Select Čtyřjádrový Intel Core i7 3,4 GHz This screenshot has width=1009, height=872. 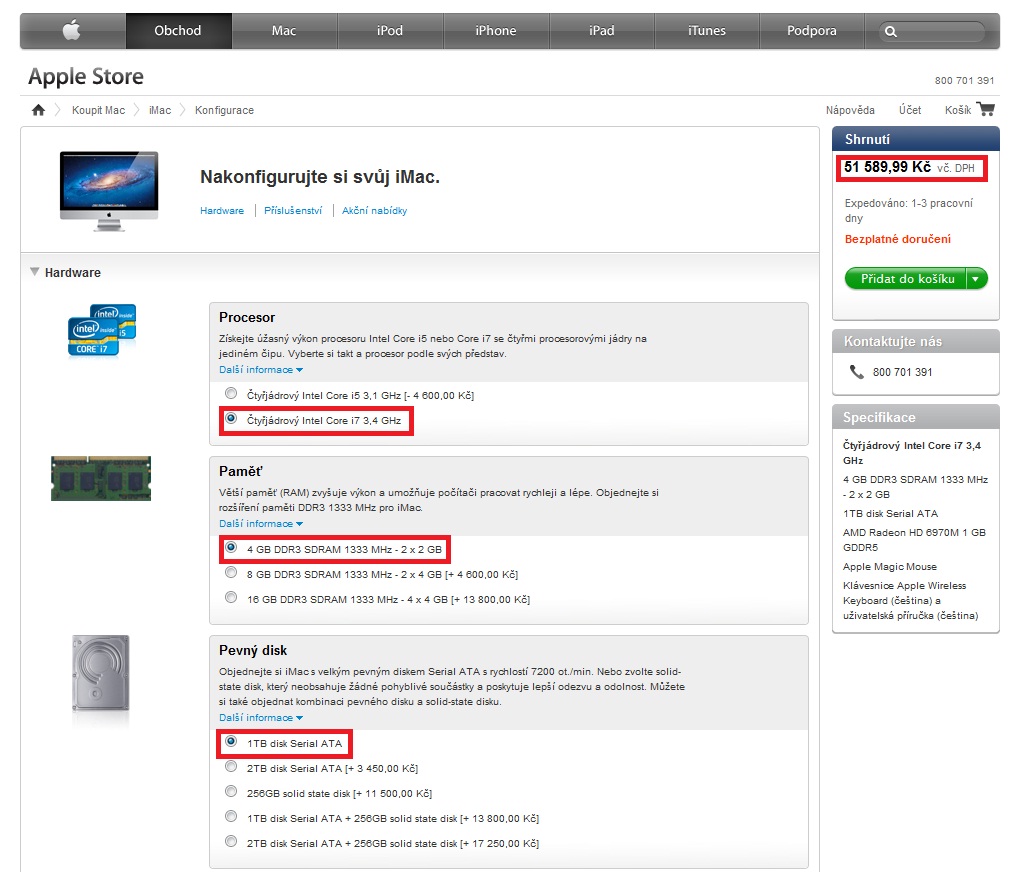(230, 418)
